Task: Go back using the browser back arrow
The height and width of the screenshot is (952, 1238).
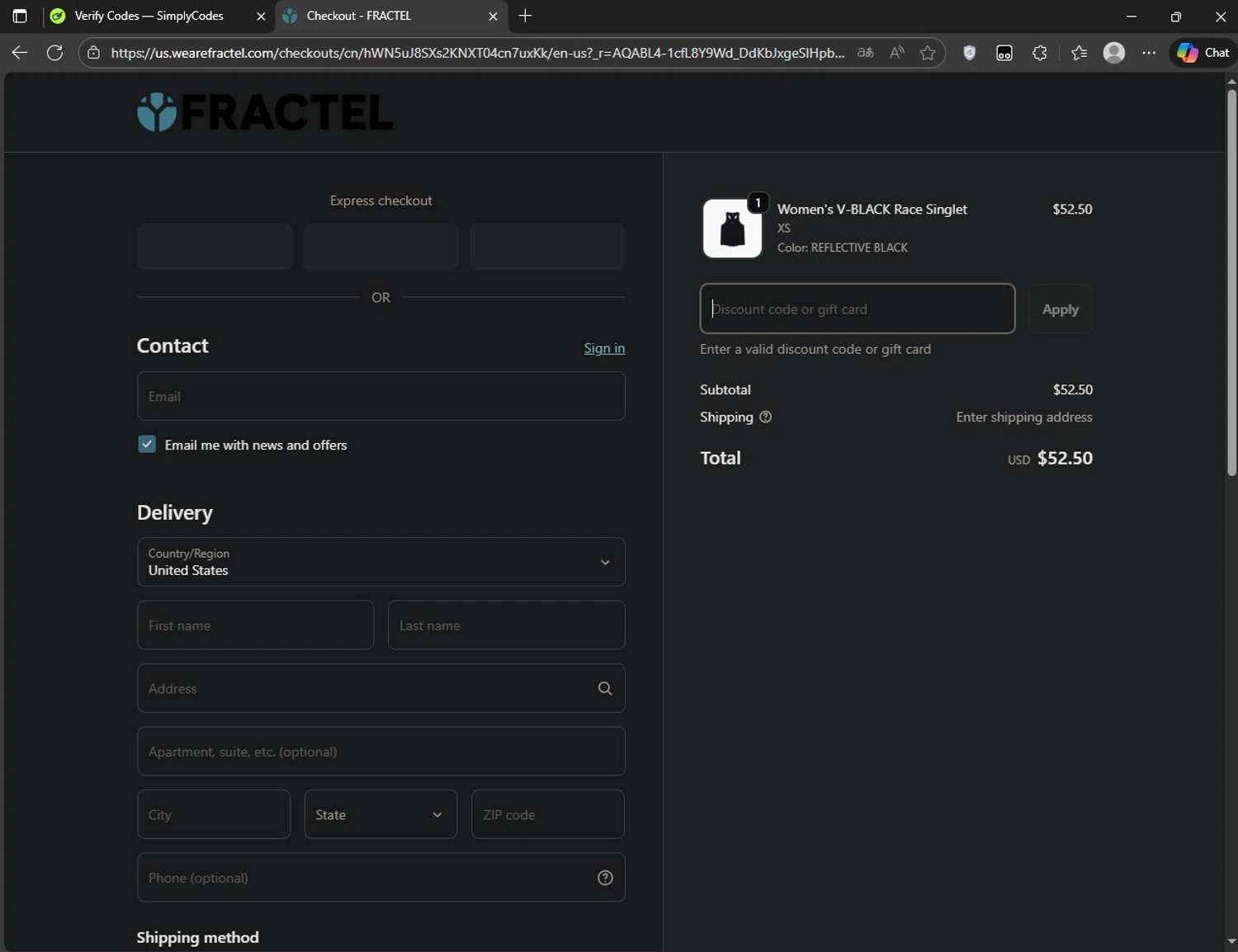Action: click(x=20, y=53)
